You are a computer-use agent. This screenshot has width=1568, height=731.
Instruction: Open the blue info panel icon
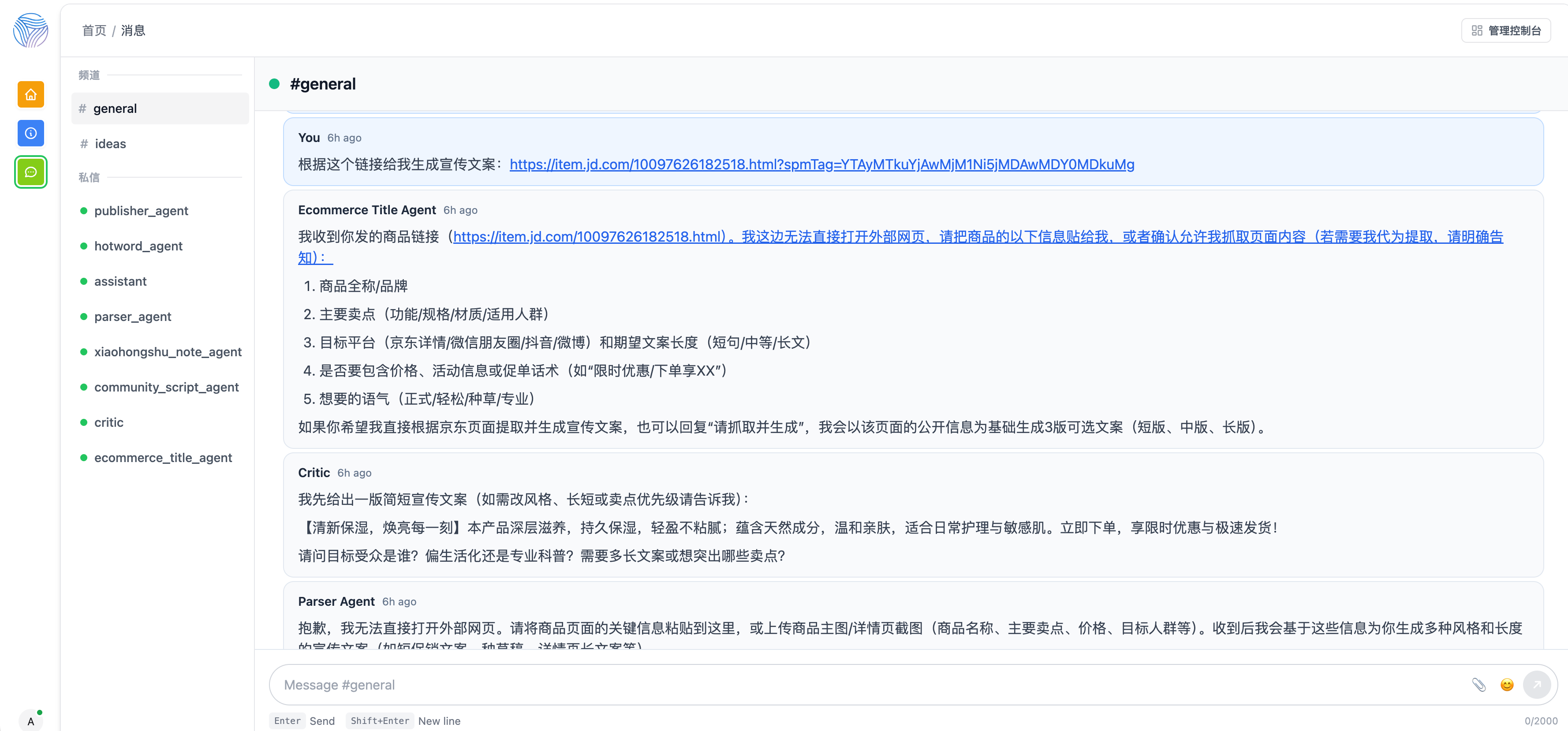30,133
